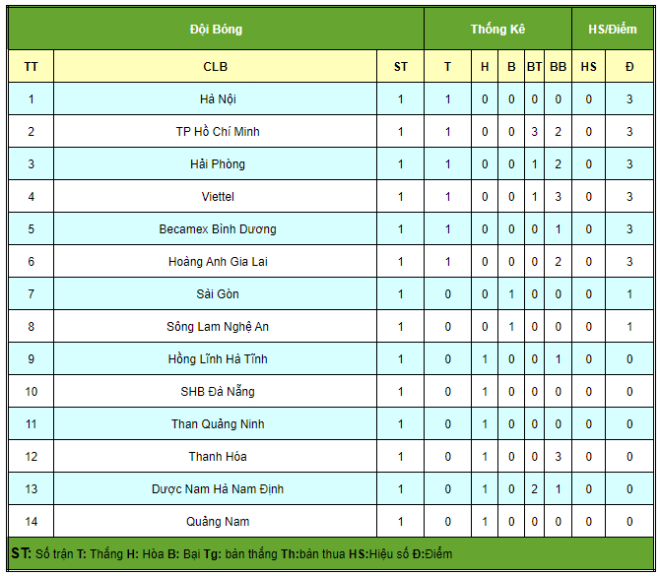Click the Sài Gòn team name

[x=217, y=294]
